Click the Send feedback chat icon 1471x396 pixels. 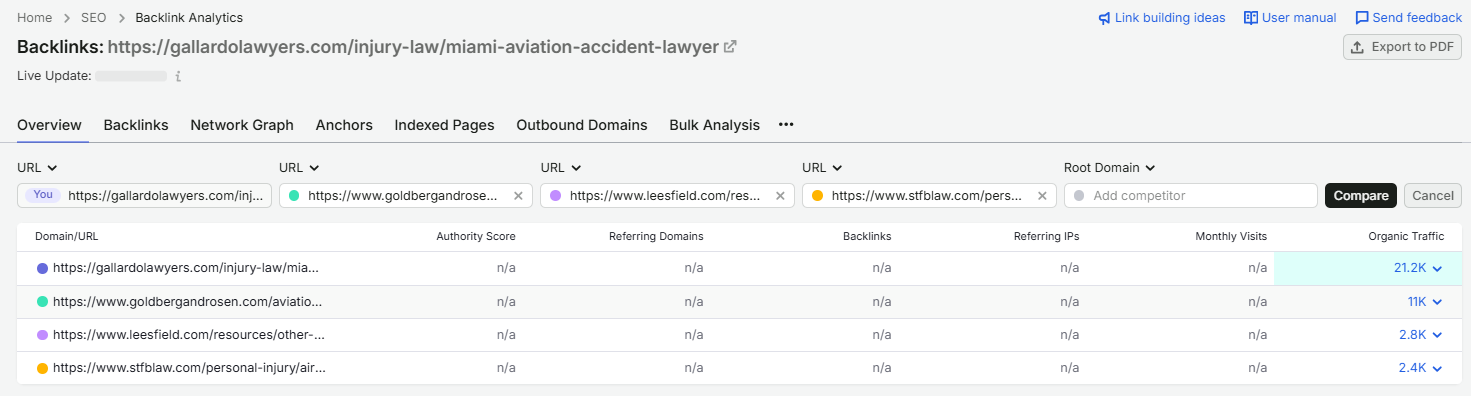click(x=1362, y=18)
